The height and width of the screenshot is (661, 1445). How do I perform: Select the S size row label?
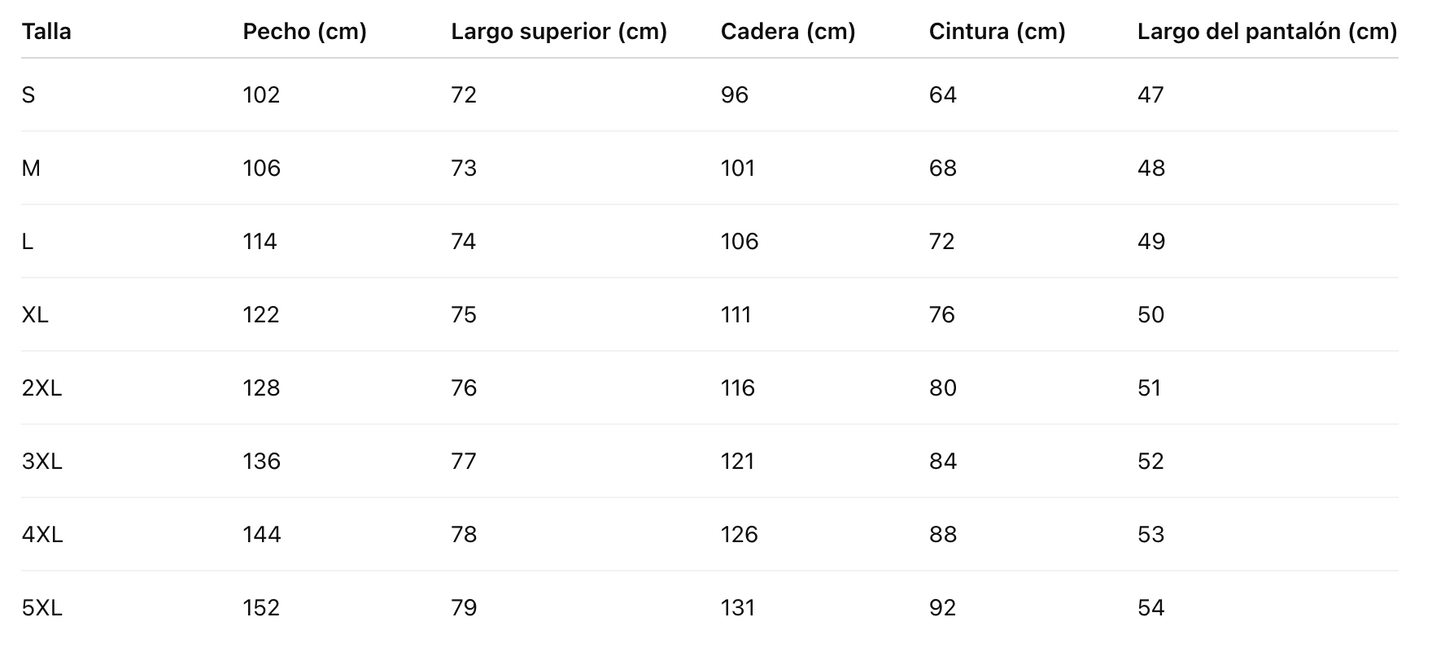click(x=28, y=95)
